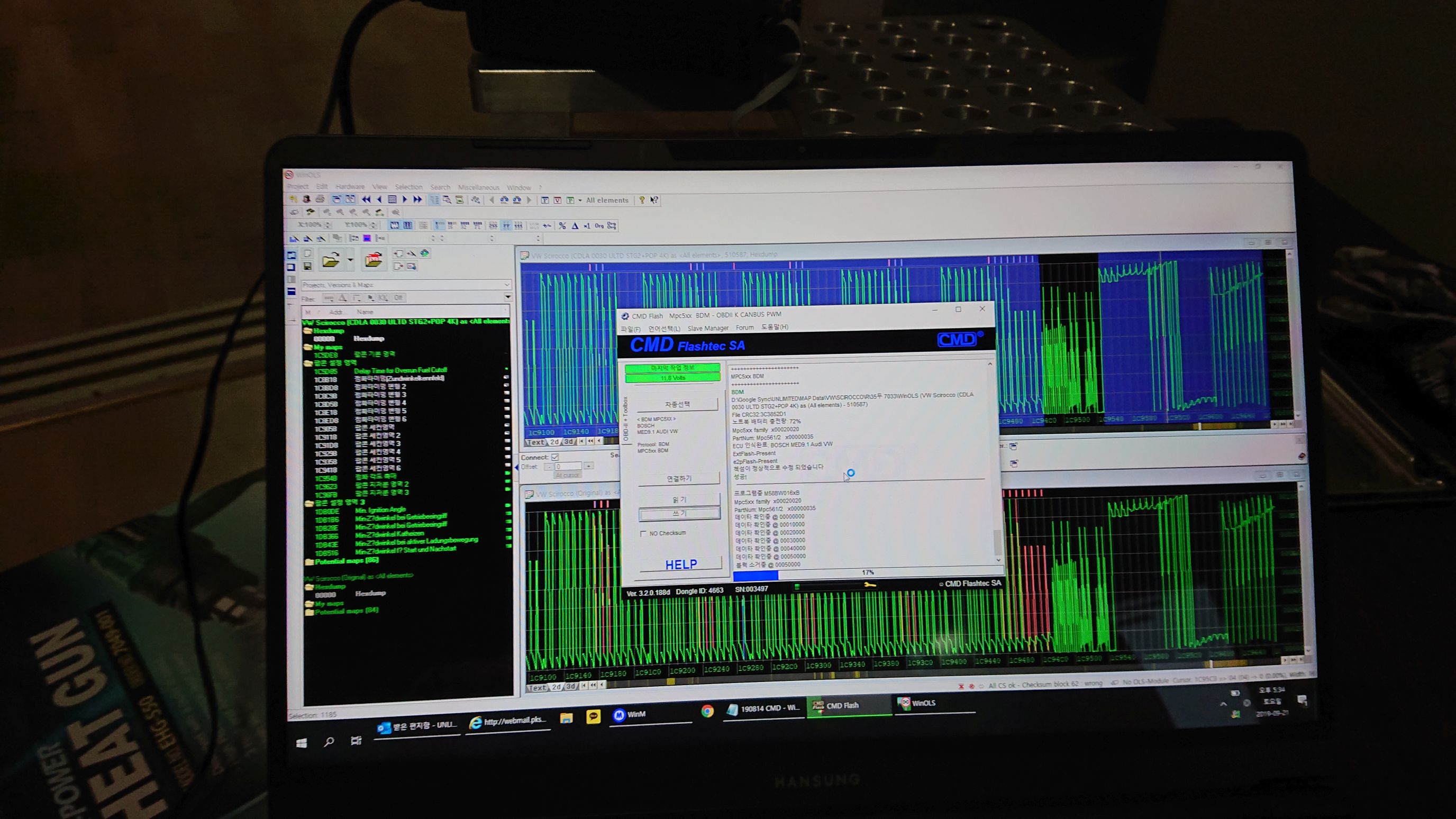Open the KakaoTalk taskbar icon

click(593, 717)
